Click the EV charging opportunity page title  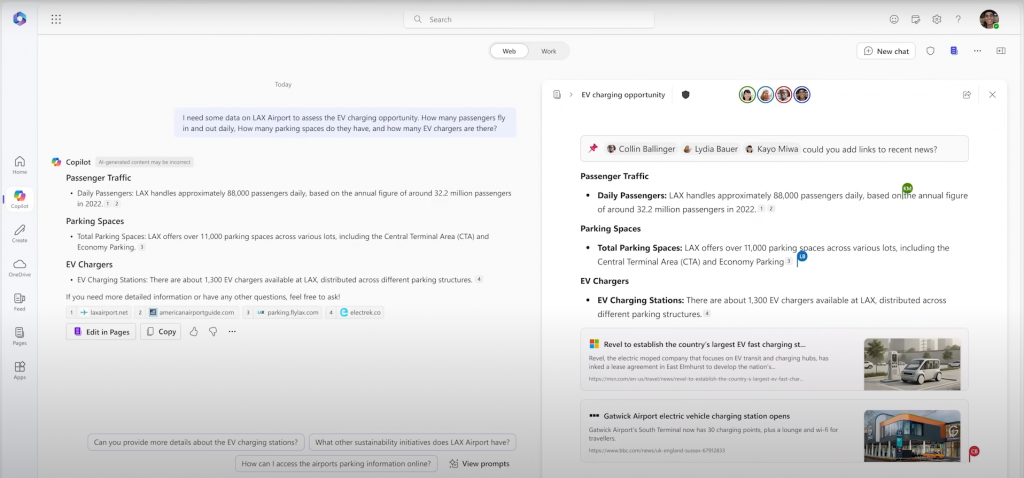tap(623, 95)
